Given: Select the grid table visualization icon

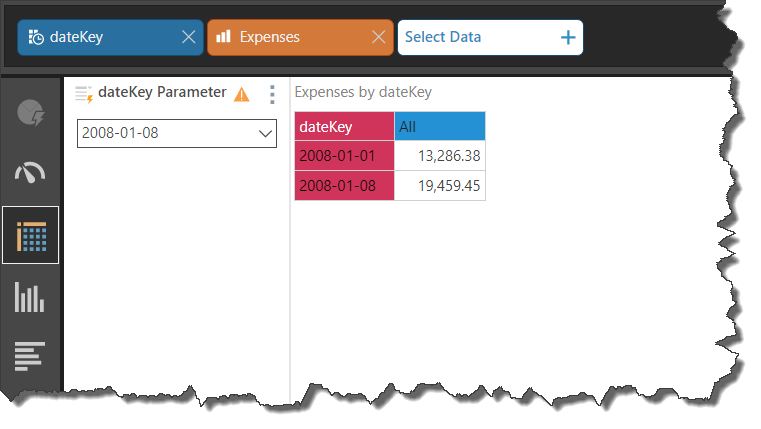Looking at the screenshot, I should [31, 236].
